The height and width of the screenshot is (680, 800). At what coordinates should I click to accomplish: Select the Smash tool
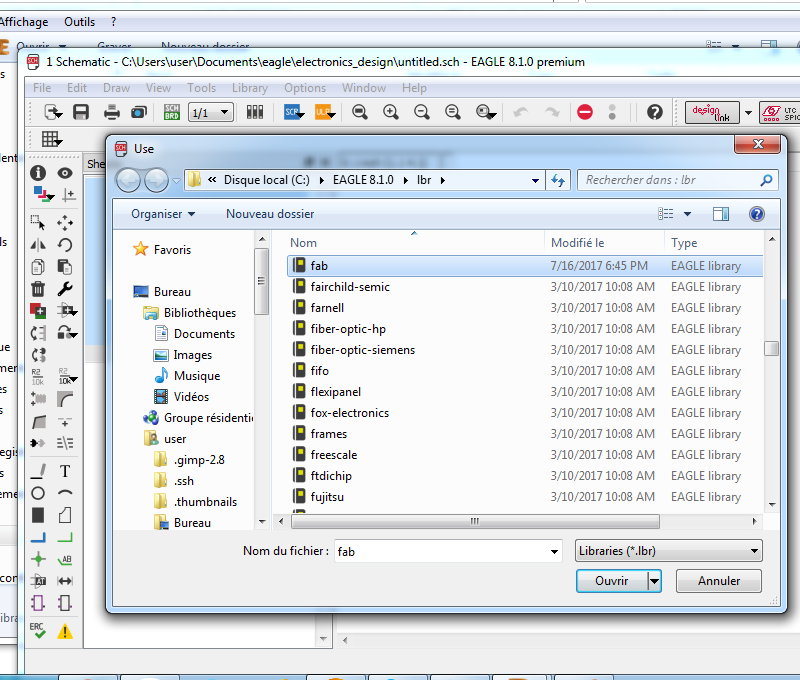pos(38,398)
